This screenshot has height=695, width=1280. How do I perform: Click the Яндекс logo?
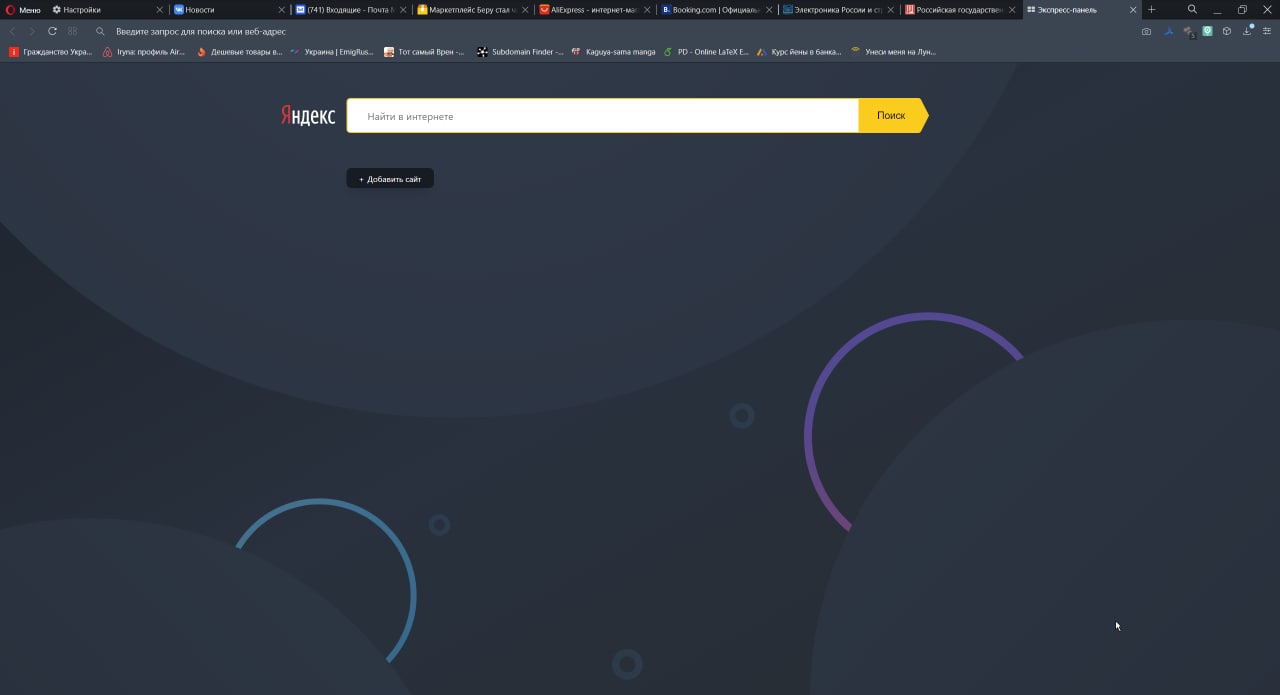click(x=308, y=116)
